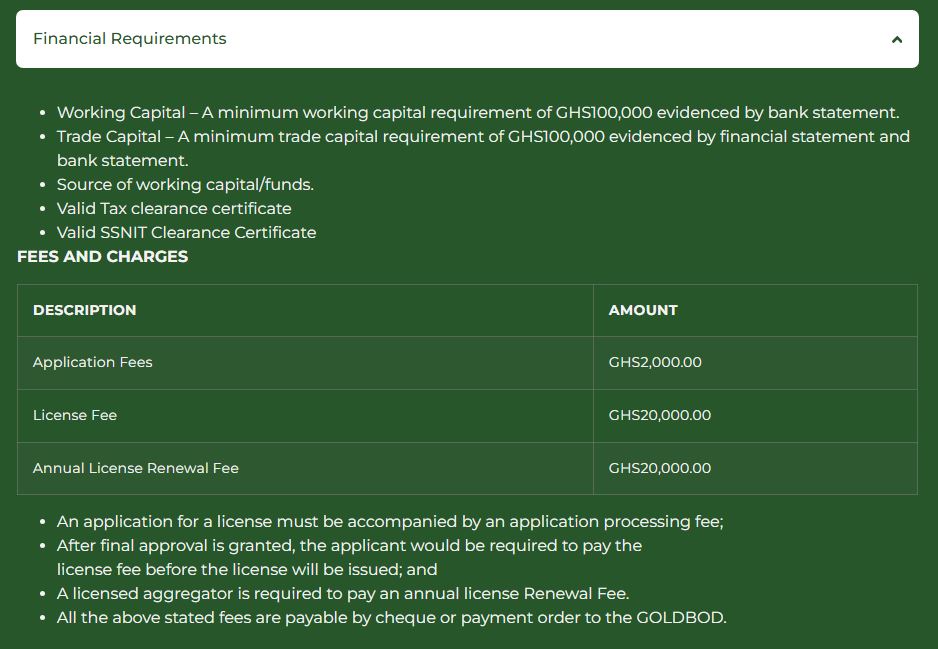The width and height of the screenshot is (938, 649).
Task: Click the Financial Requirements accordion title
Action: click(129, 39)
